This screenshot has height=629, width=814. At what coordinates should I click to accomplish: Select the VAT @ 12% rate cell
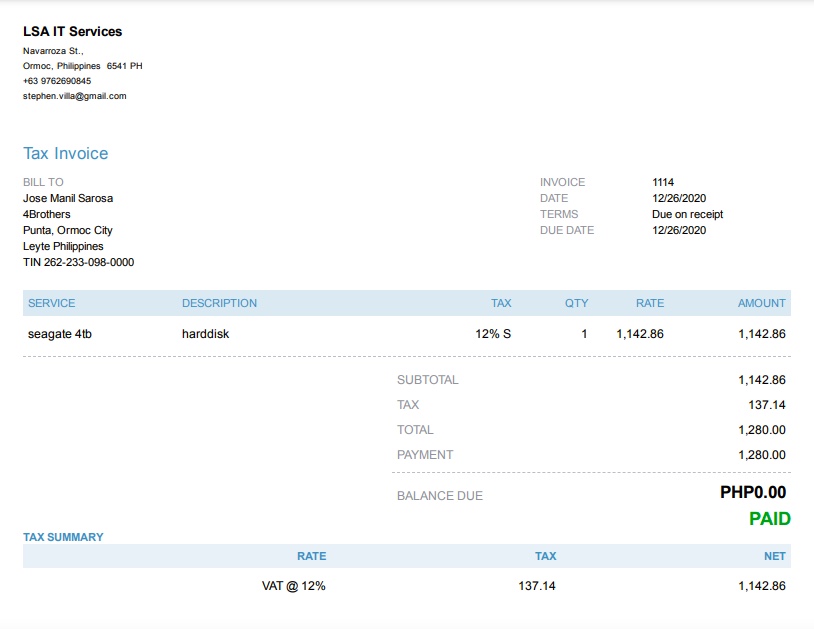[294, 586]
